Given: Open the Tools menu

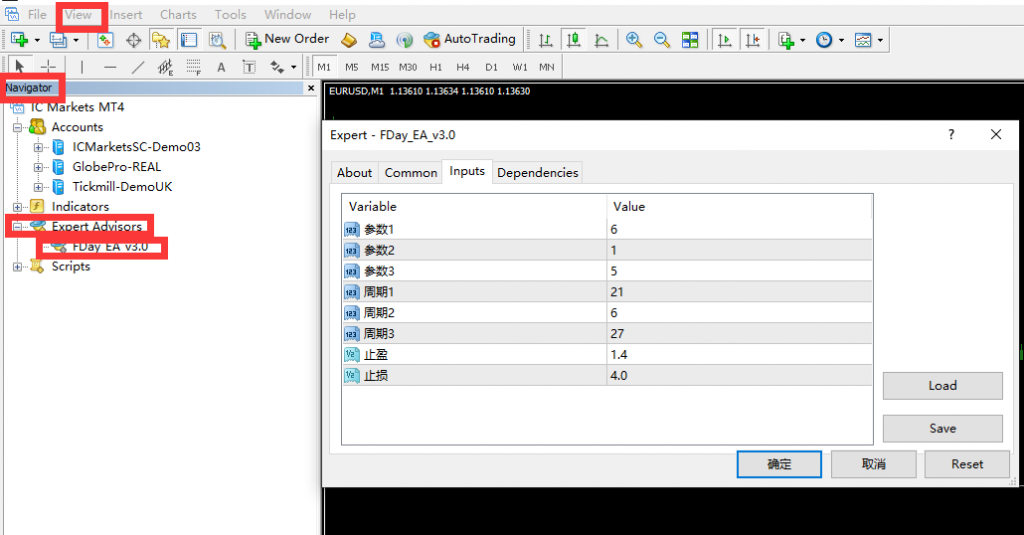Looking at the screenshot, I should tap(231, 14).
